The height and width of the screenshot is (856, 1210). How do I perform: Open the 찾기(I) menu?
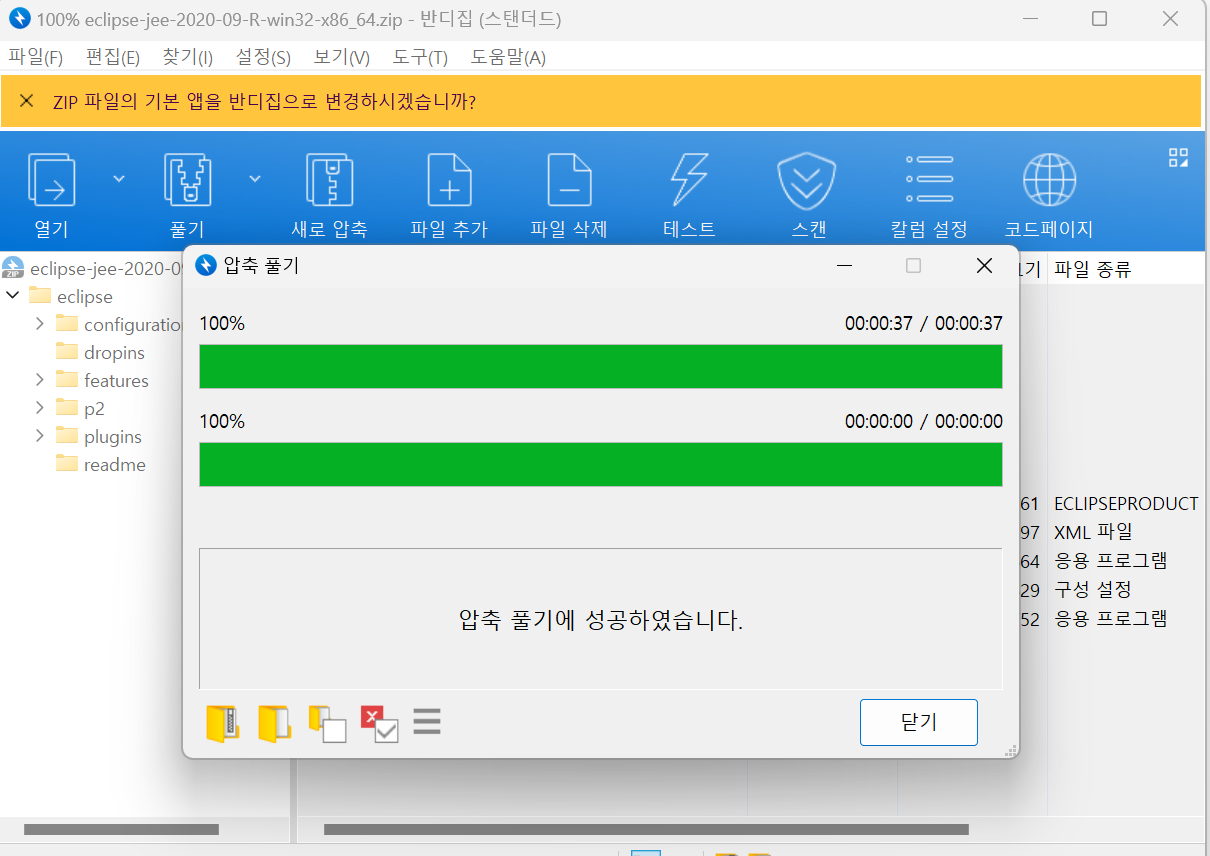[x=187, y=57]
